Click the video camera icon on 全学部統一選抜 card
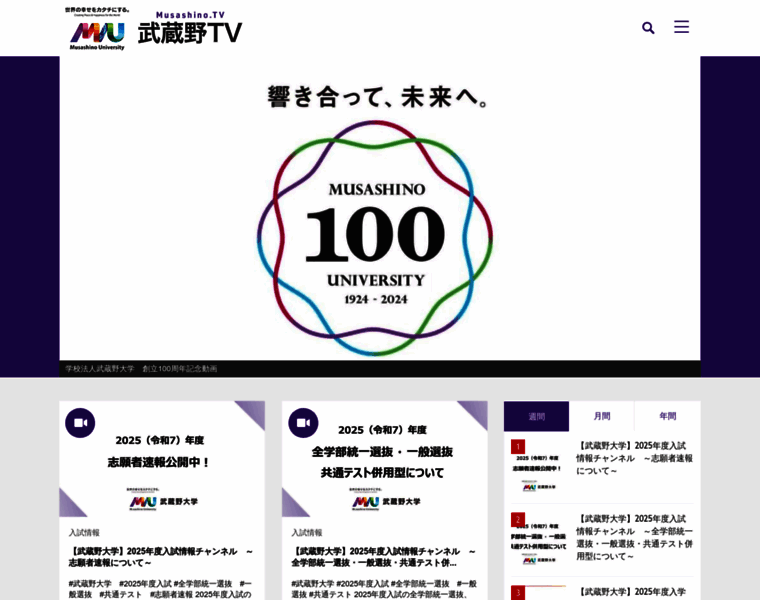The image size is (760, 600). 303,423
